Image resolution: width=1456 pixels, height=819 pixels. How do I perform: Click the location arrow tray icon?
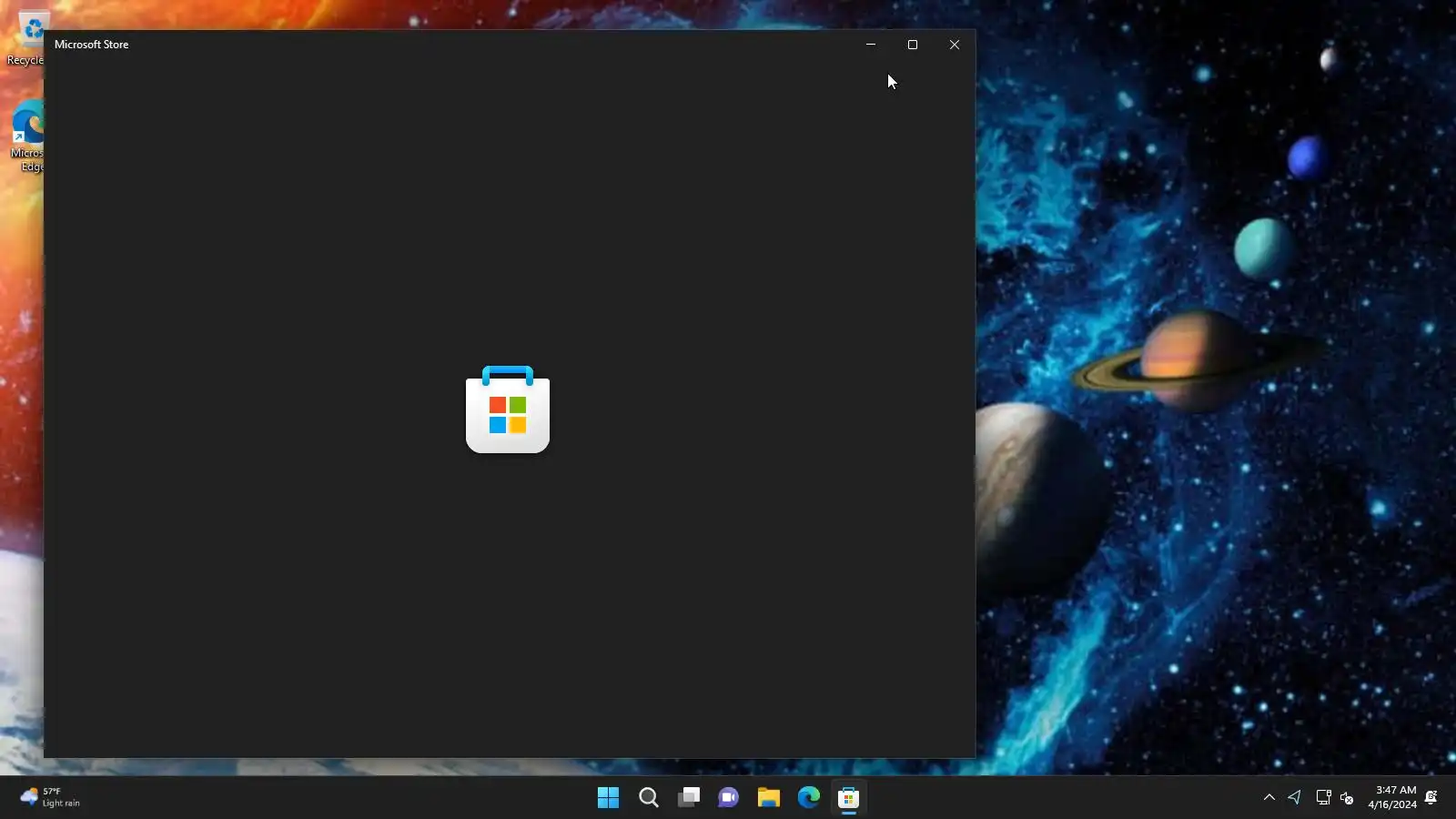pos(1295,798)
